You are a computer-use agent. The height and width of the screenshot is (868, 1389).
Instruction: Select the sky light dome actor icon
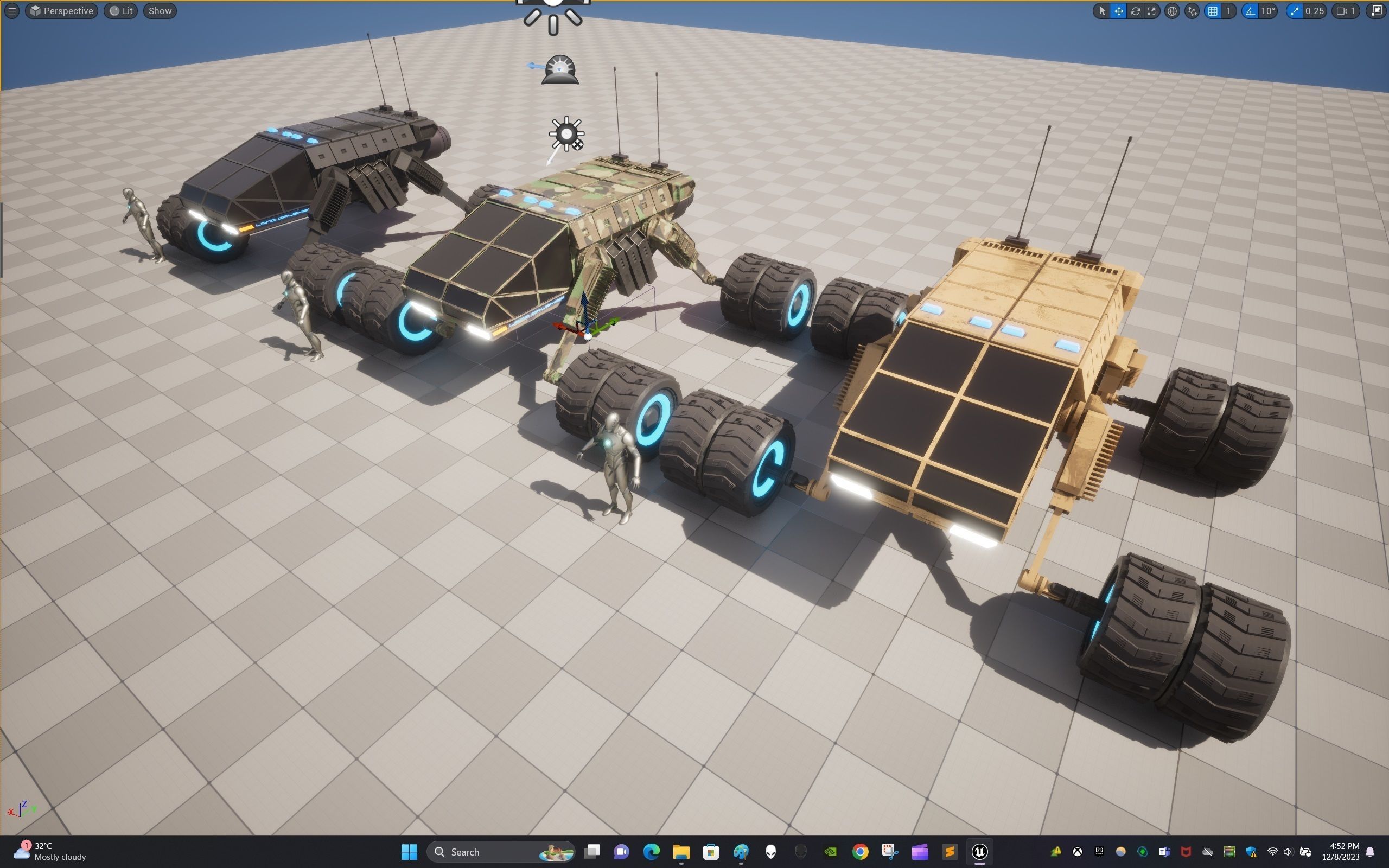coord(559,69)
